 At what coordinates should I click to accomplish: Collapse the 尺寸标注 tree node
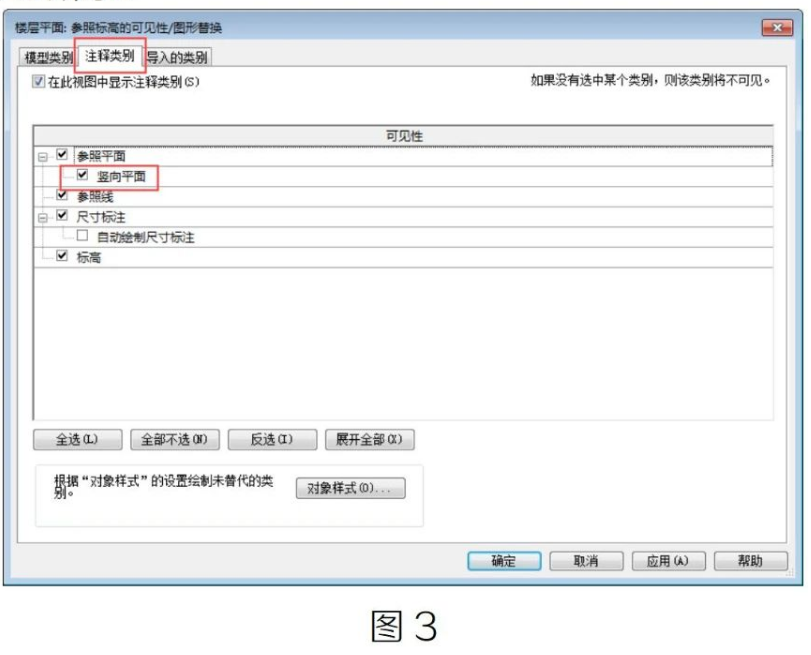click(x=43, y=217)
